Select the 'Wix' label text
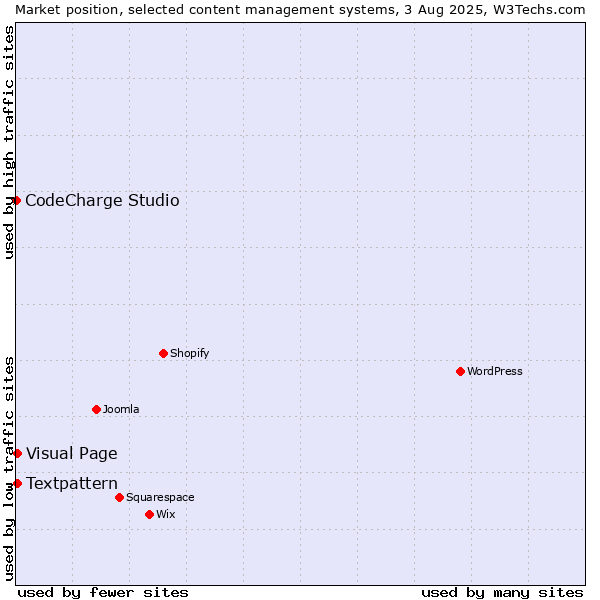The height and width of the screenshot is (600, 600). click(x=166, y=514)
